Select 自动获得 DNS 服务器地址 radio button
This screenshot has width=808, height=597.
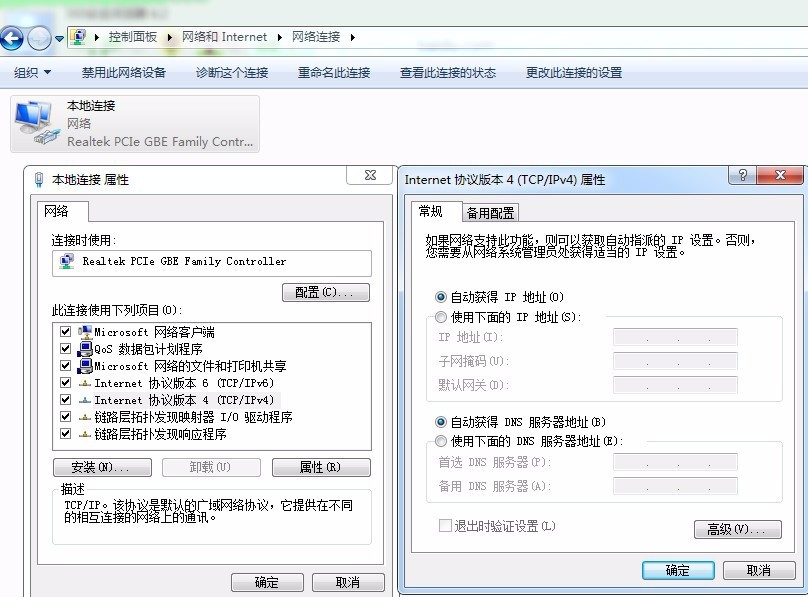tap(441, 422)
